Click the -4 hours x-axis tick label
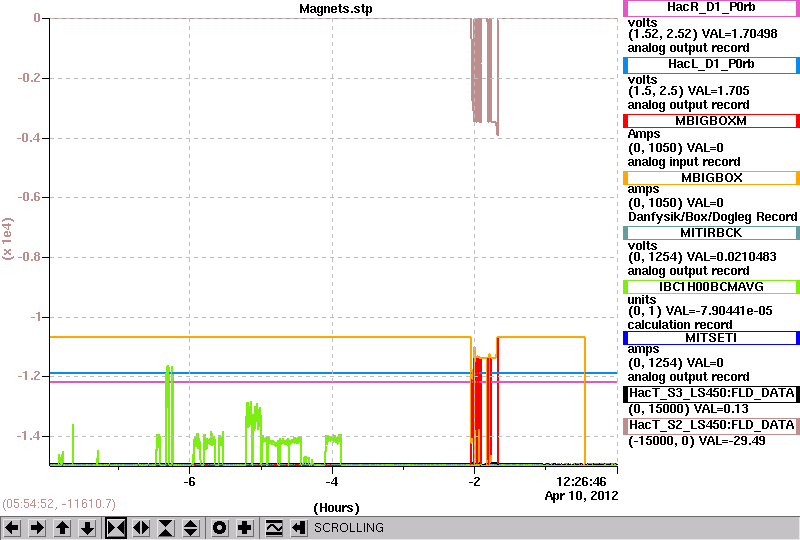800x540 pixels. point(332,482)
